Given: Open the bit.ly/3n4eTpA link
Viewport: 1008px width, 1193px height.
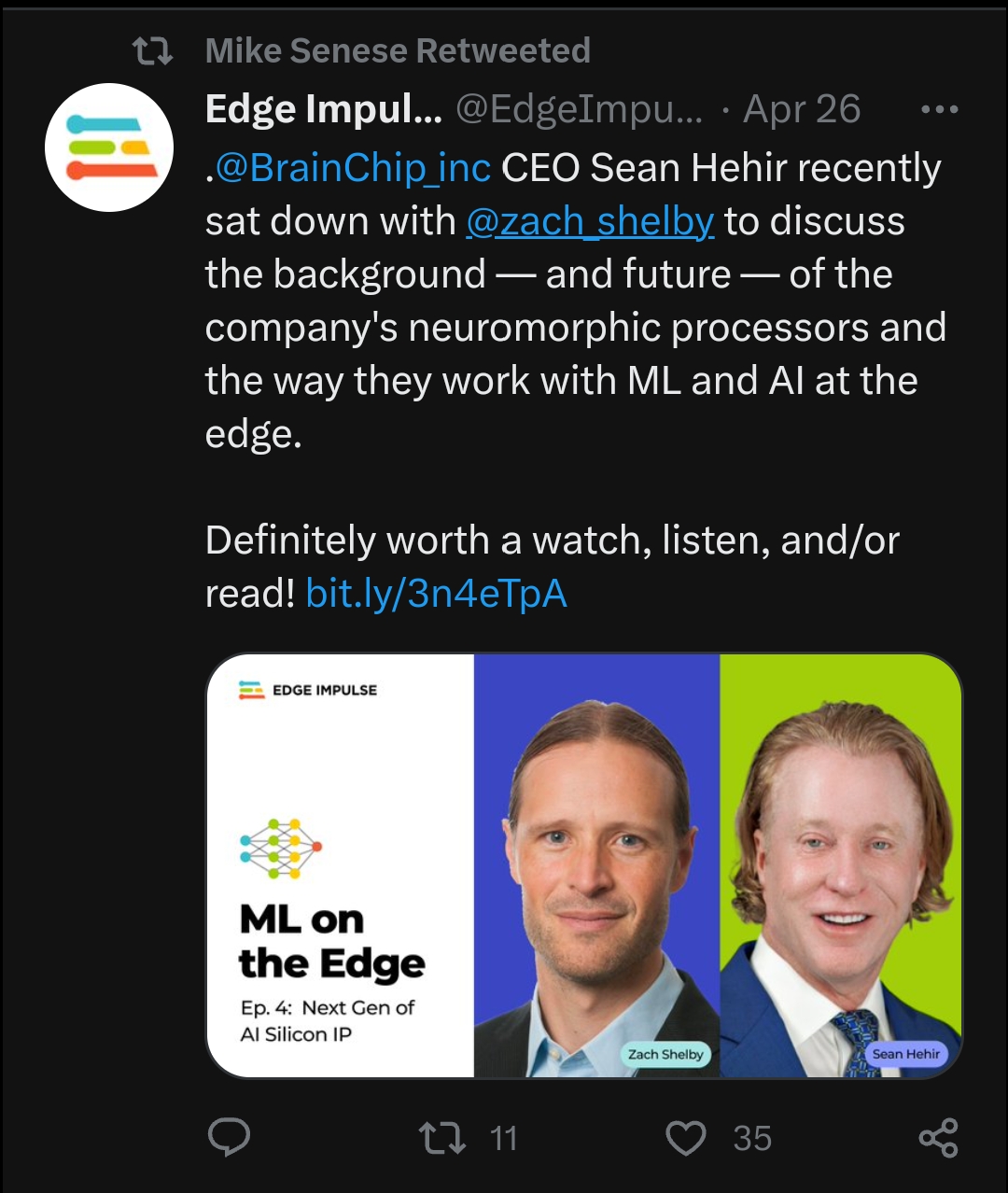Looking at the screenshot, I should pyautogui.click(x=436, y=594).
